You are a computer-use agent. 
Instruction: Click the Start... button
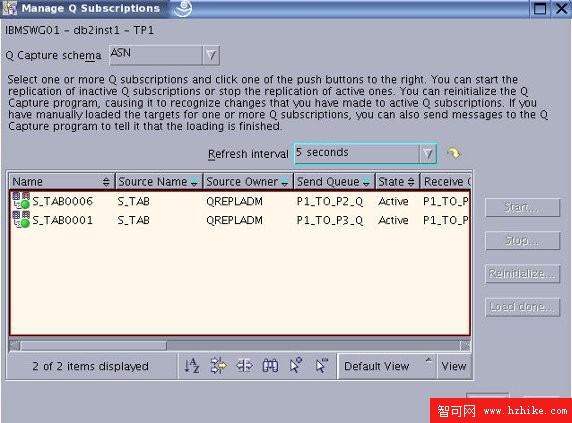pyautogui.click(x=522, y=207)
